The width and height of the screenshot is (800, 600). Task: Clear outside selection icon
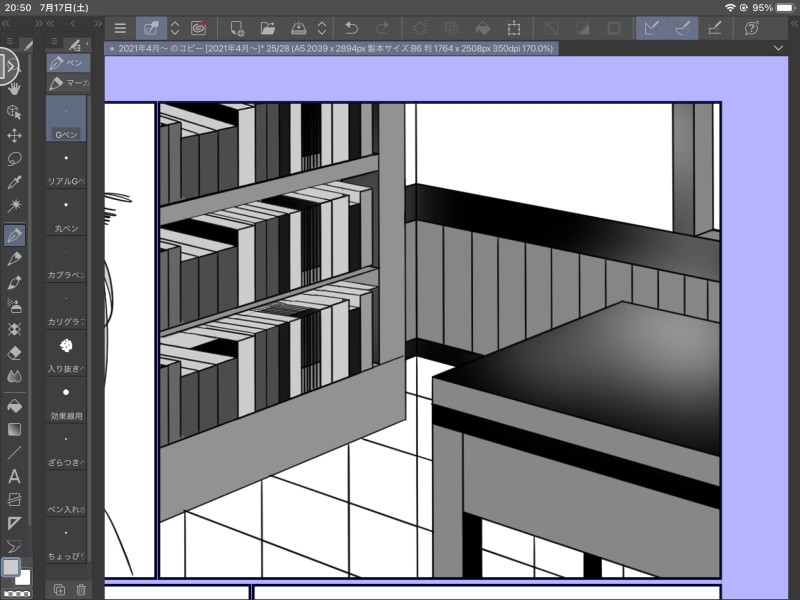[451, 28]
